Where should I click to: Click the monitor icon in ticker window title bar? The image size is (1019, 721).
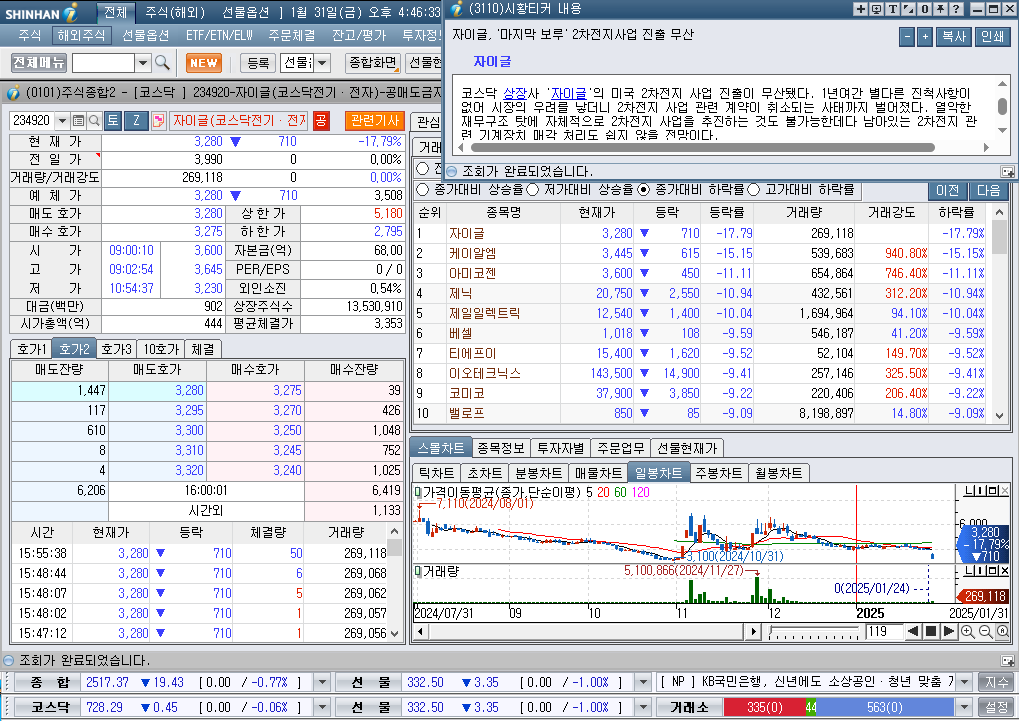[876, 9]
